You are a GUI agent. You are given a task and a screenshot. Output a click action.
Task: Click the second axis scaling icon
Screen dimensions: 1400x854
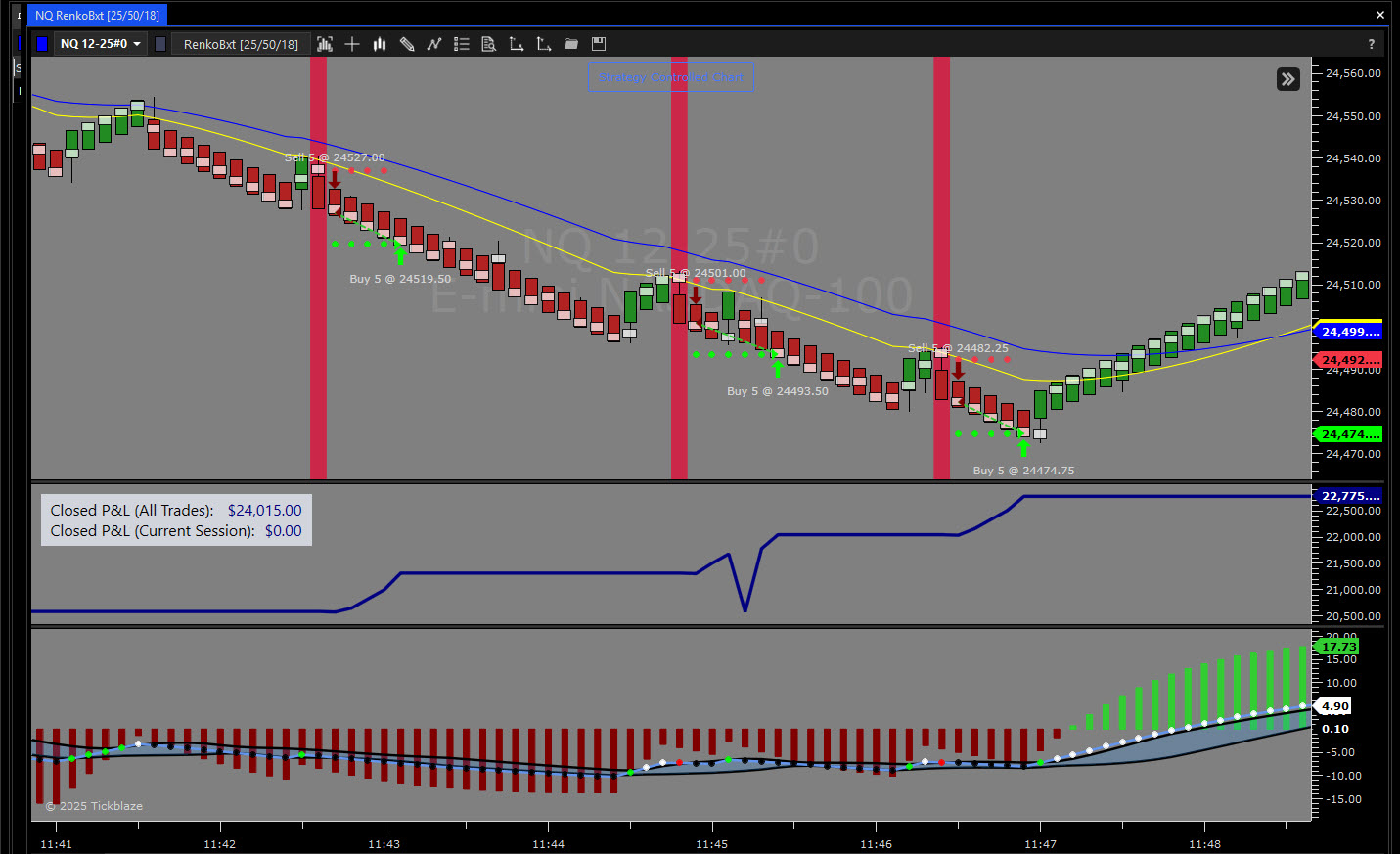pos(544,44)
